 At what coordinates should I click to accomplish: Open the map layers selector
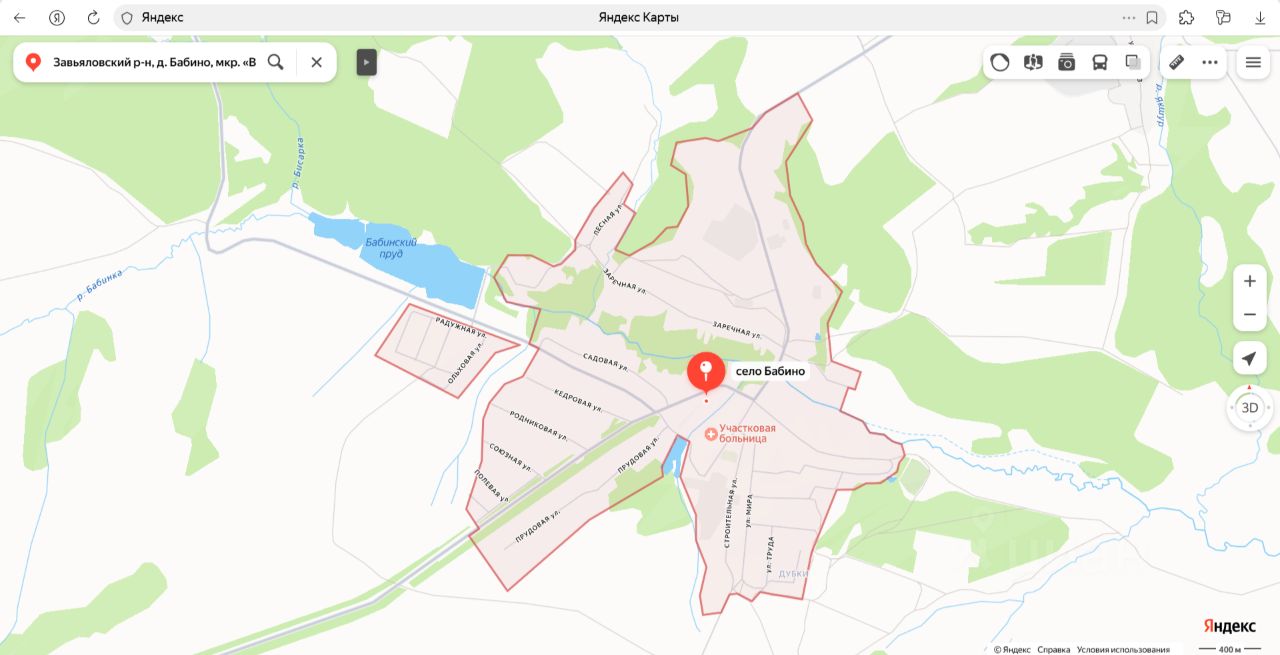[1133, 62]
